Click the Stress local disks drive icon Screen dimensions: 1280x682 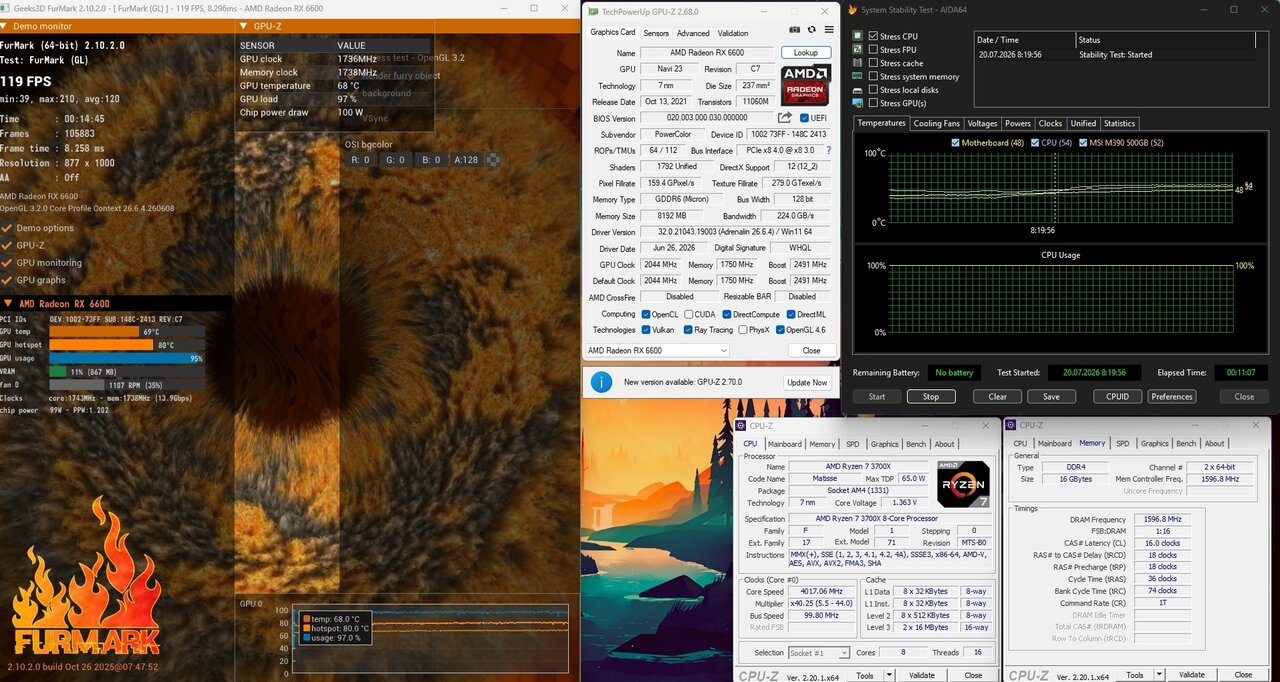click(x=858, y=90)
